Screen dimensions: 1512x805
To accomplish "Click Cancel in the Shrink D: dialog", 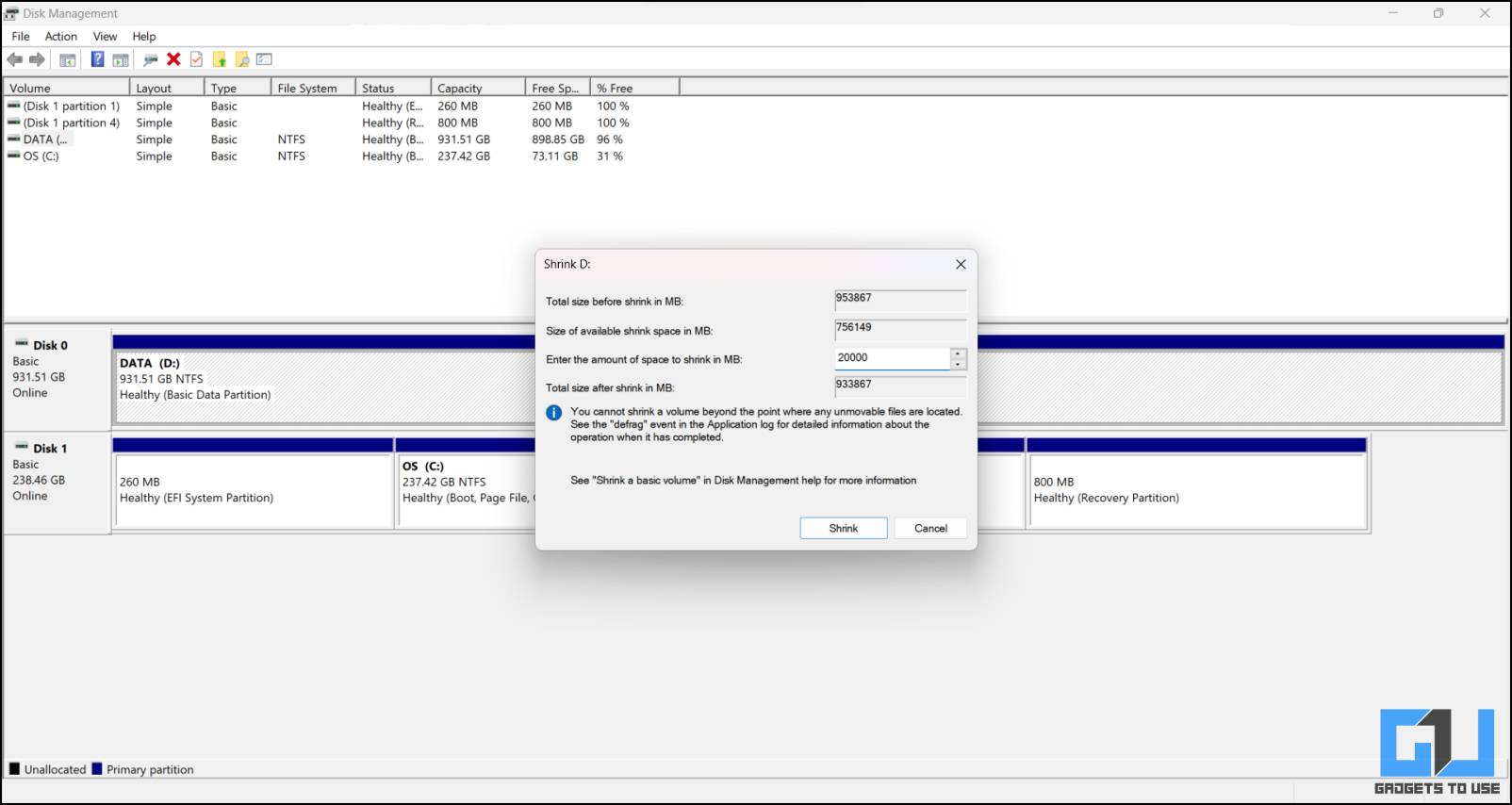I will pyautogui.click(x=930, y=528).
